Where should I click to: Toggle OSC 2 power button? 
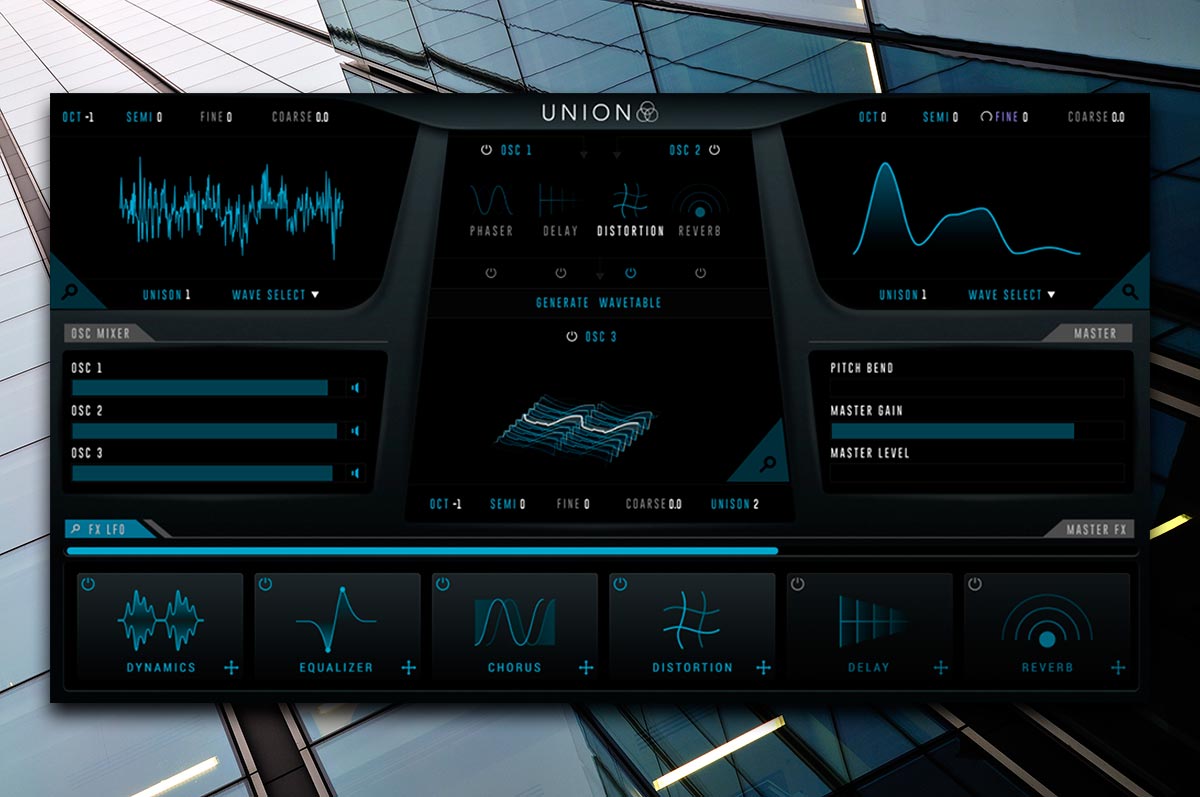pyautogui.click(x=714, y=150)
